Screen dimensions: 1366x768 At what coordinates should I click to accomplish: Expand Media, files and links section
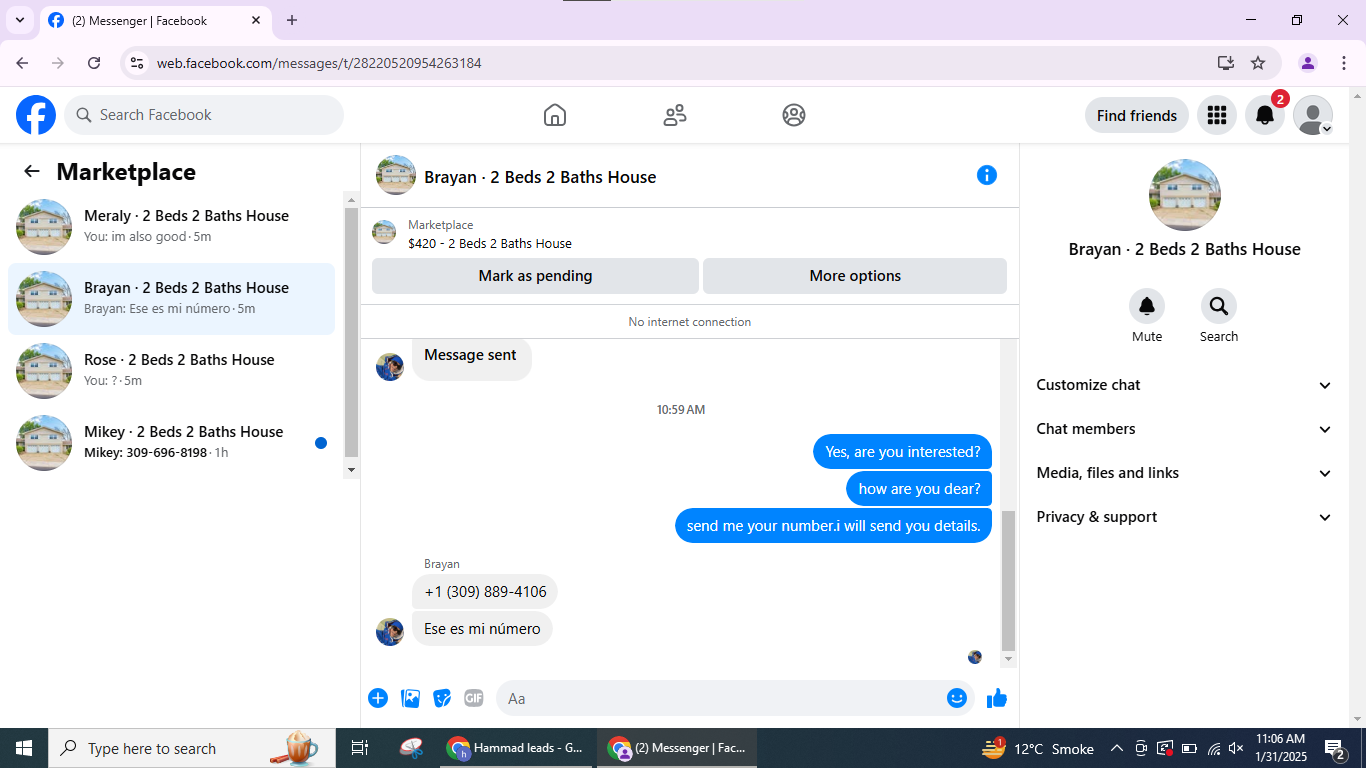click(1185, 473)
